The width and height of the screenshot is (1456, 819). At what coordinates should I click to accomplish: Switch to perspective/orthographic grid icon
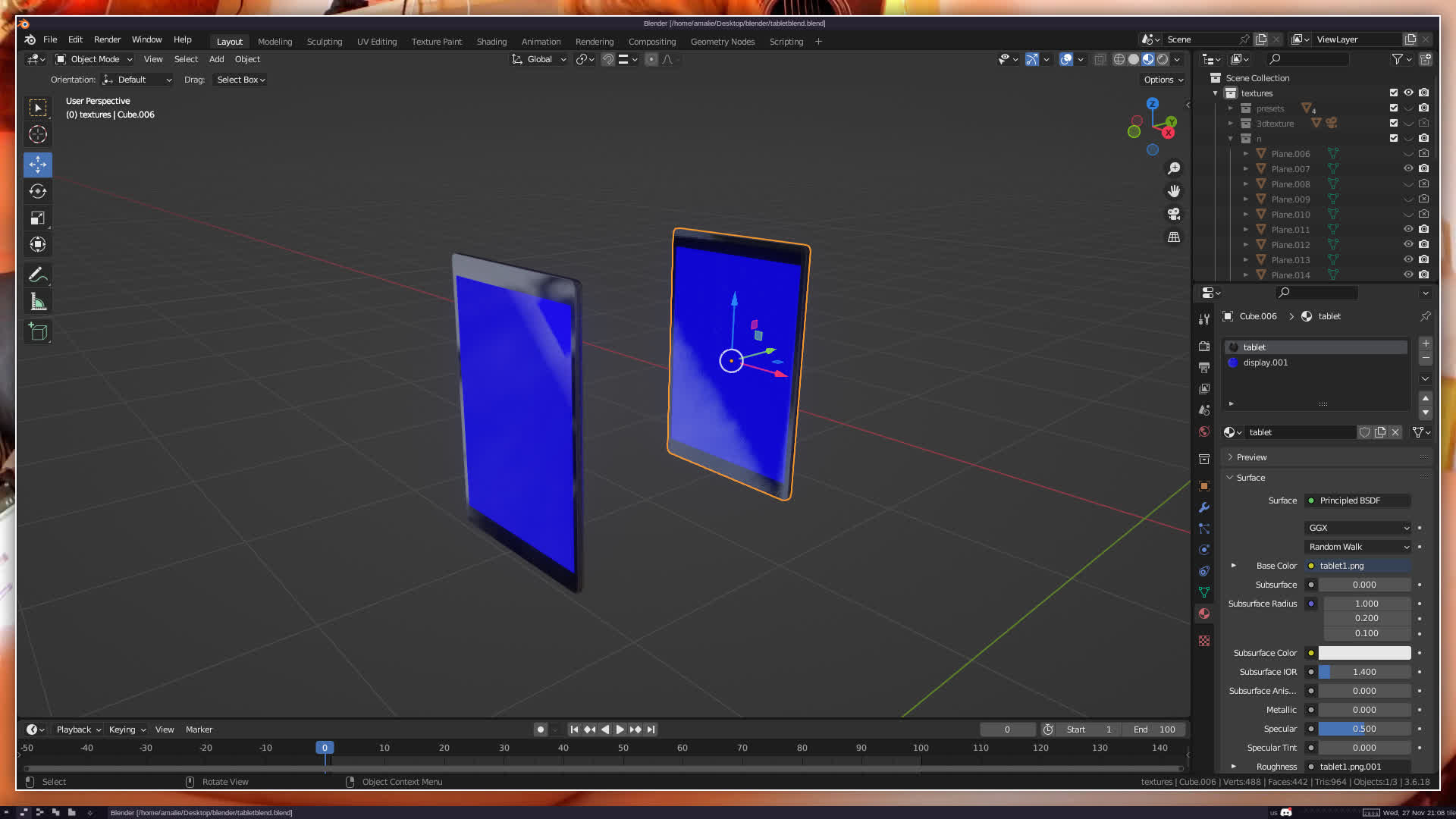1174,237
